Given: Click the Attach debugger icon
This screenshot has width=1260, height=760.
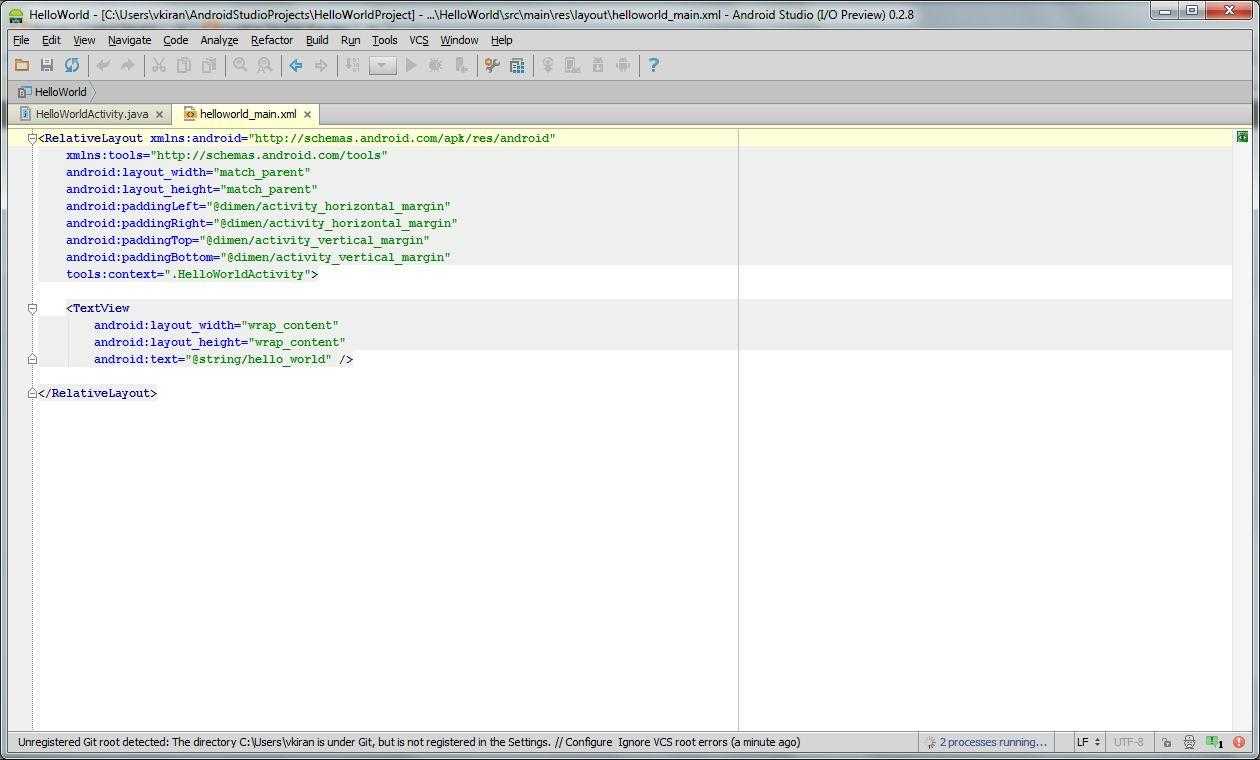Looking at the screenshot, I should click(x=460, y=65).
